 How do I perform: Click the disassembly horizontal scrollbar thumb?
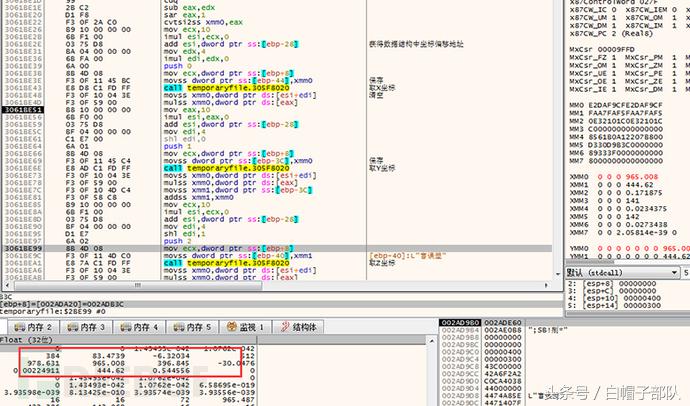(x=138, y=285)
